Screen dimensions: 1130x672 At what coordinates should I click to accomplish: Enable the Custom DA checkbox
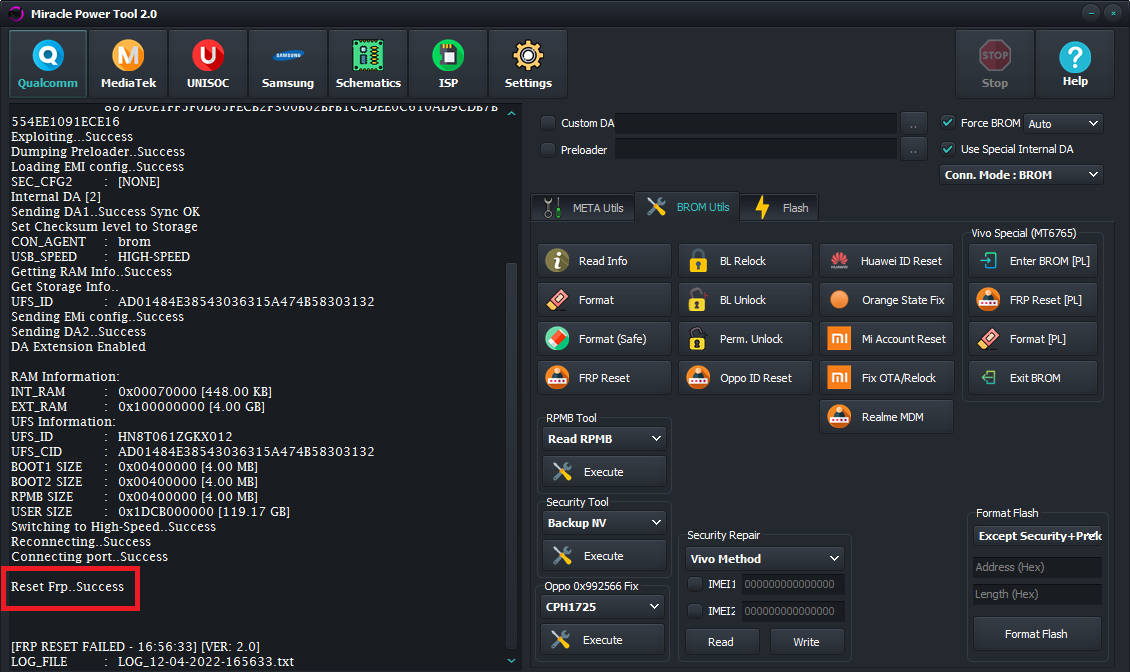(548, 123)
